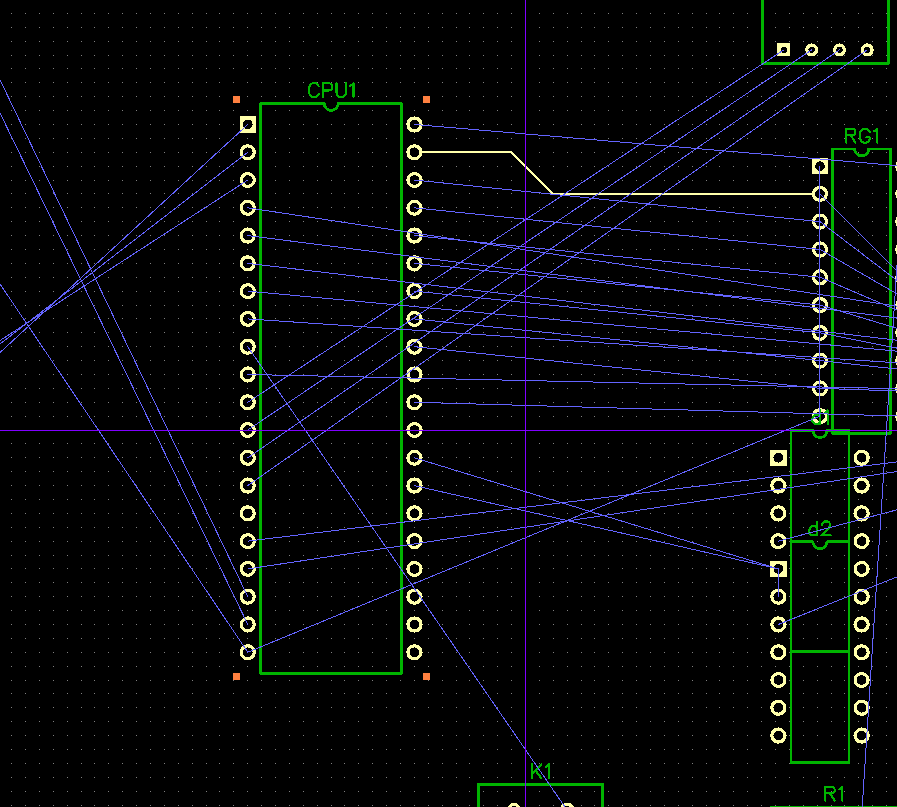Click the RG1 pad where the yellow trace ends
This screenshot has width=897, height=807.
820,194
